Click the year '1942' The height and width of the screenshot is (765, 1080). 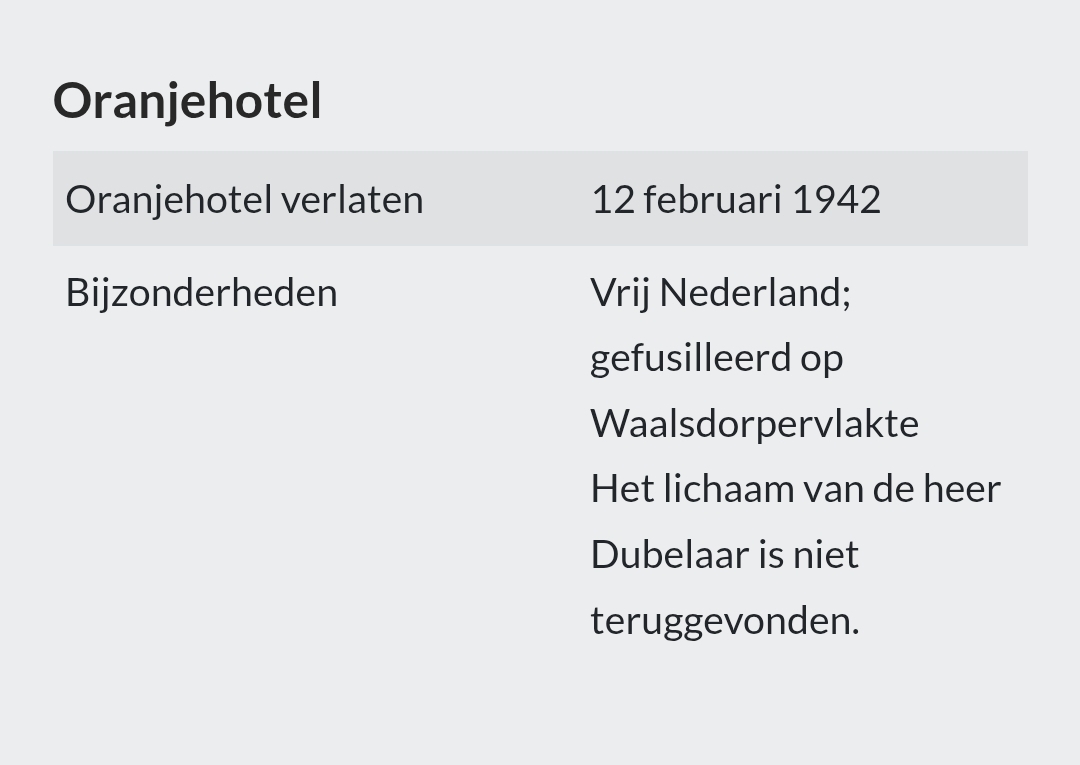click(836, 200)
